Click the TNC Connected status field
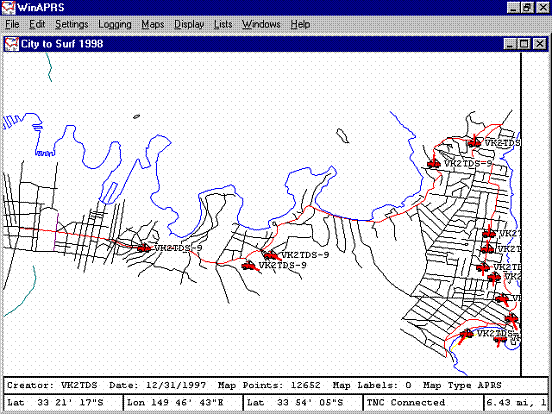The height and width of the screenshot is (414, 553). pyautogui.click(x=423, y=403)
